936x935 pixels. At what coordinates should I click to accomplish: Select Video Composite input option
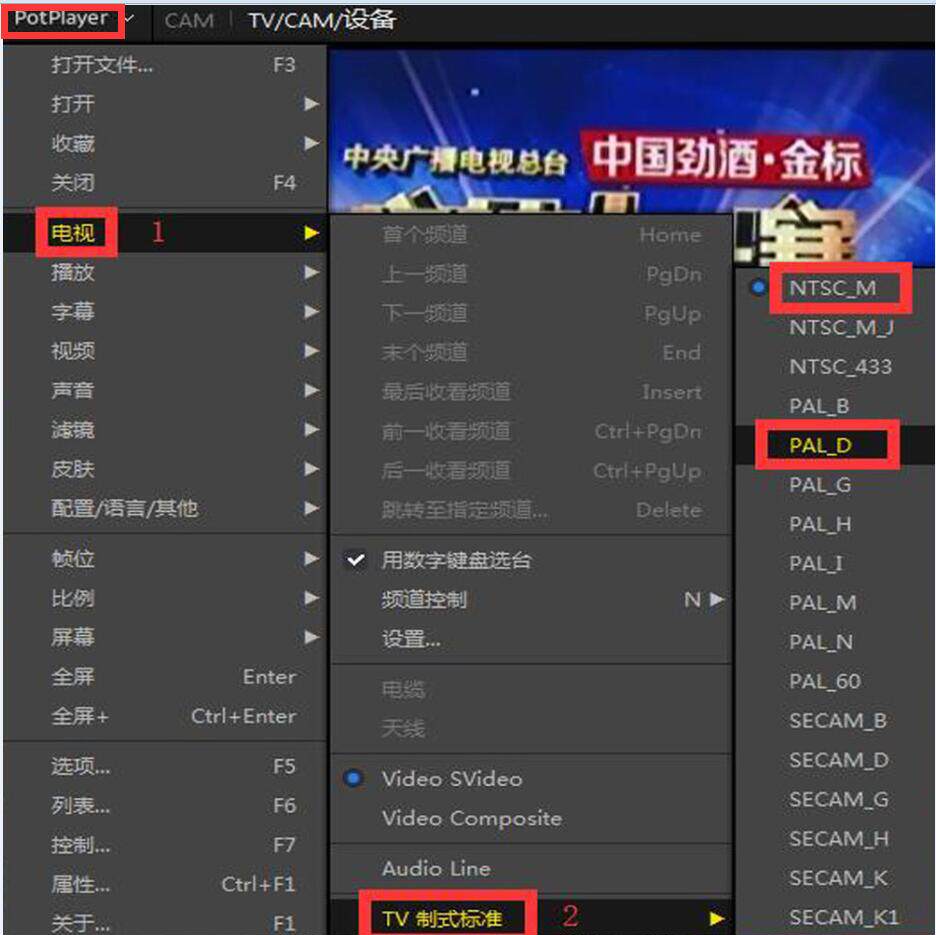531,818
